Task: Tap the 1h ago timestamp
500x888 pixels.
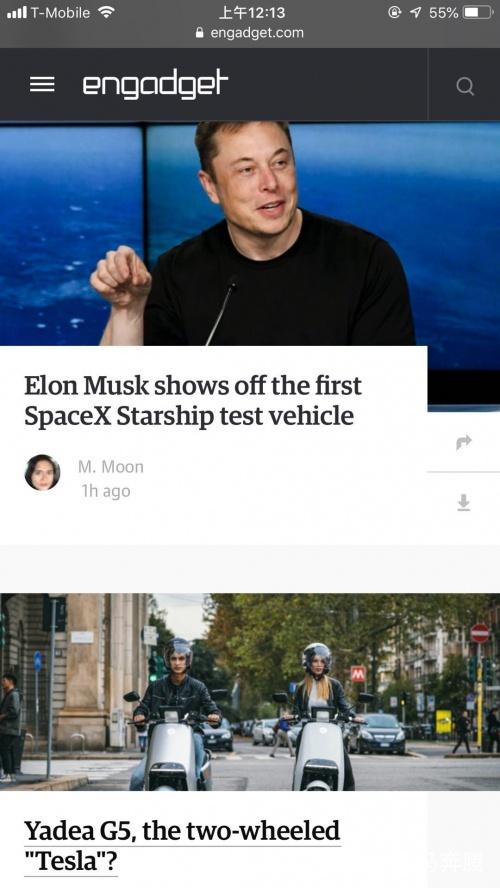Action: click(x=106, y=491)
